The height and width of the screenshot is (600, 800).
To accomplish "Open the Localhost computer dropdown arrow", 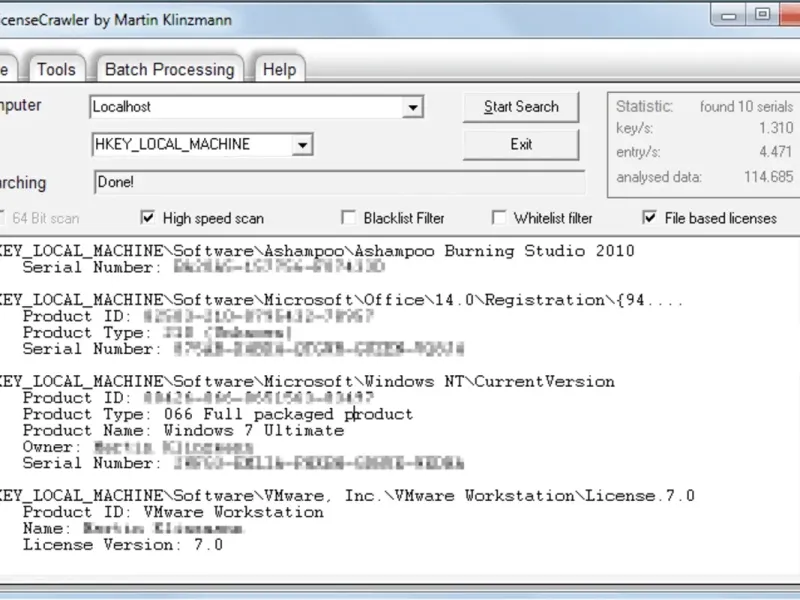I will click(412, 107).
